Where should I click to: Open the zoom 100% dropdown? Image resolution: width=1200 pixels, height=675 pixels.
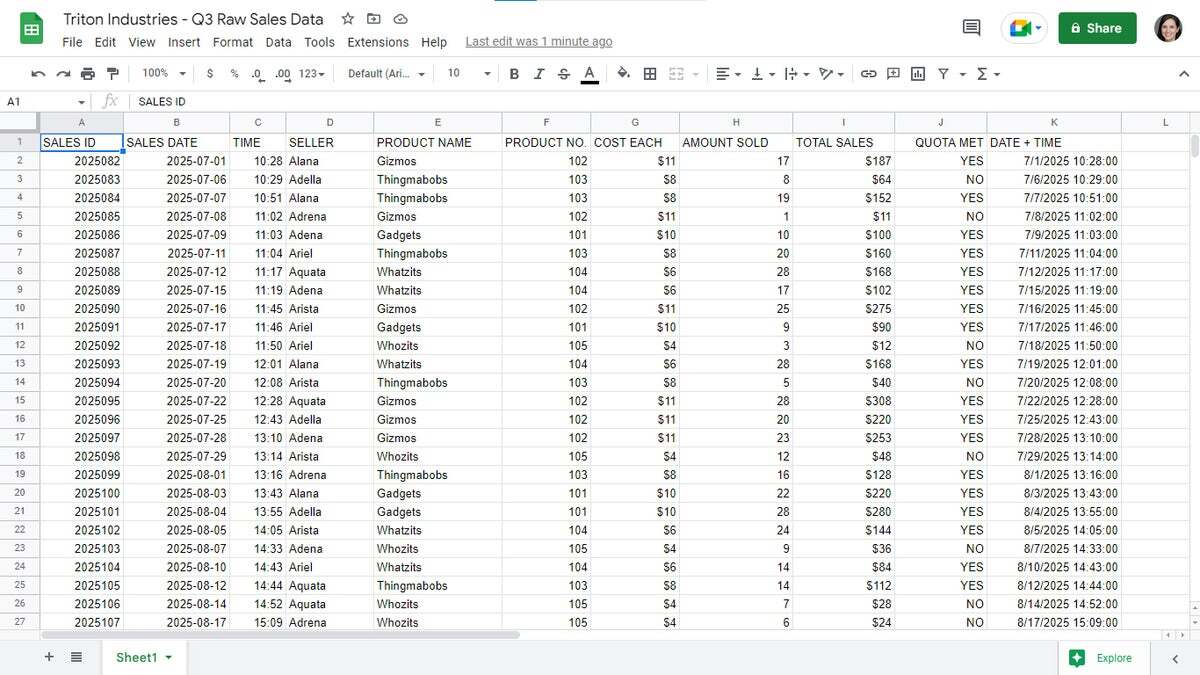pyautogui.click(x=164, y=74)
